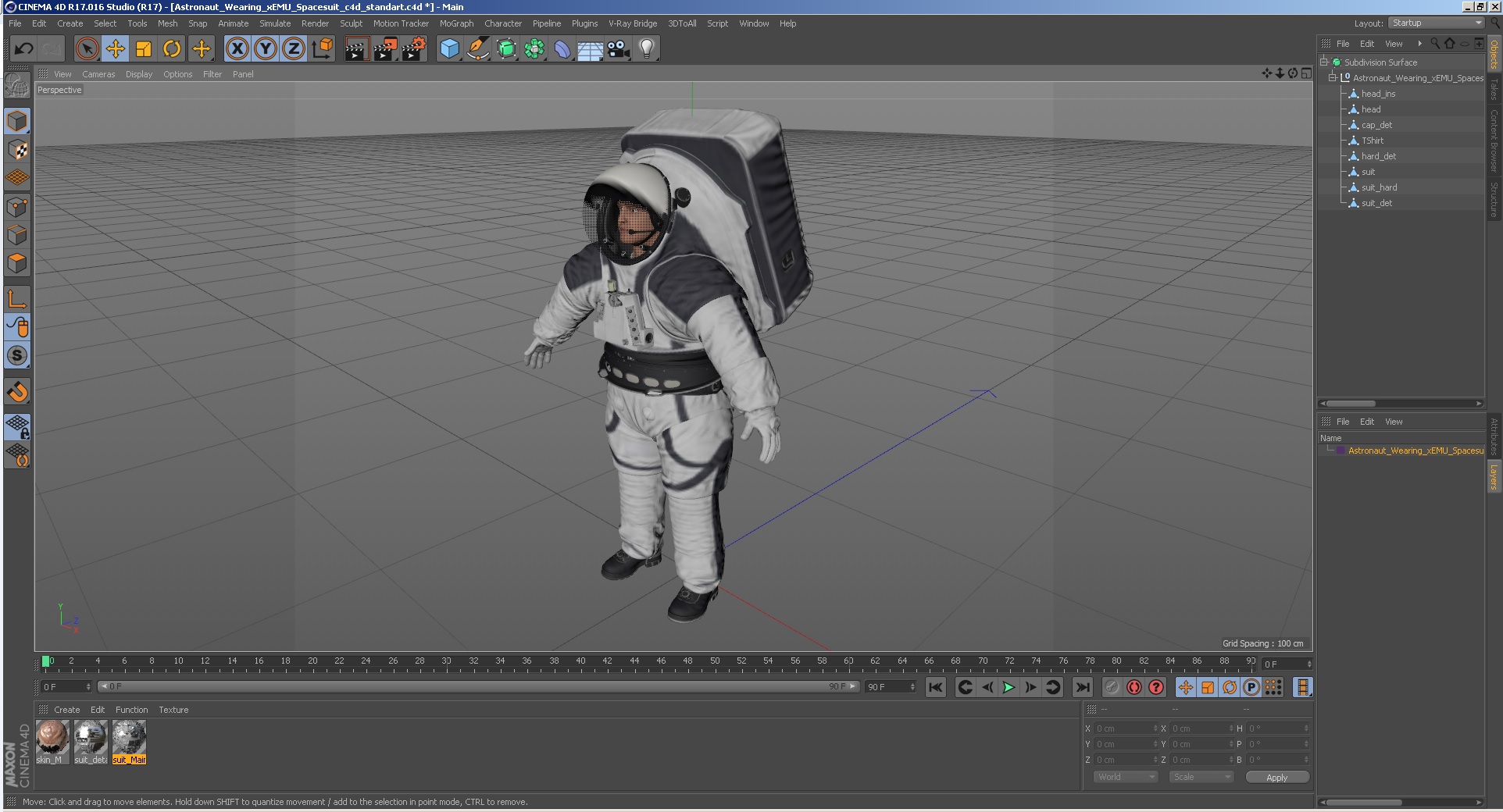Click X position 0 cm field
Viewport: 1503px width, 812px height.
1126,728
